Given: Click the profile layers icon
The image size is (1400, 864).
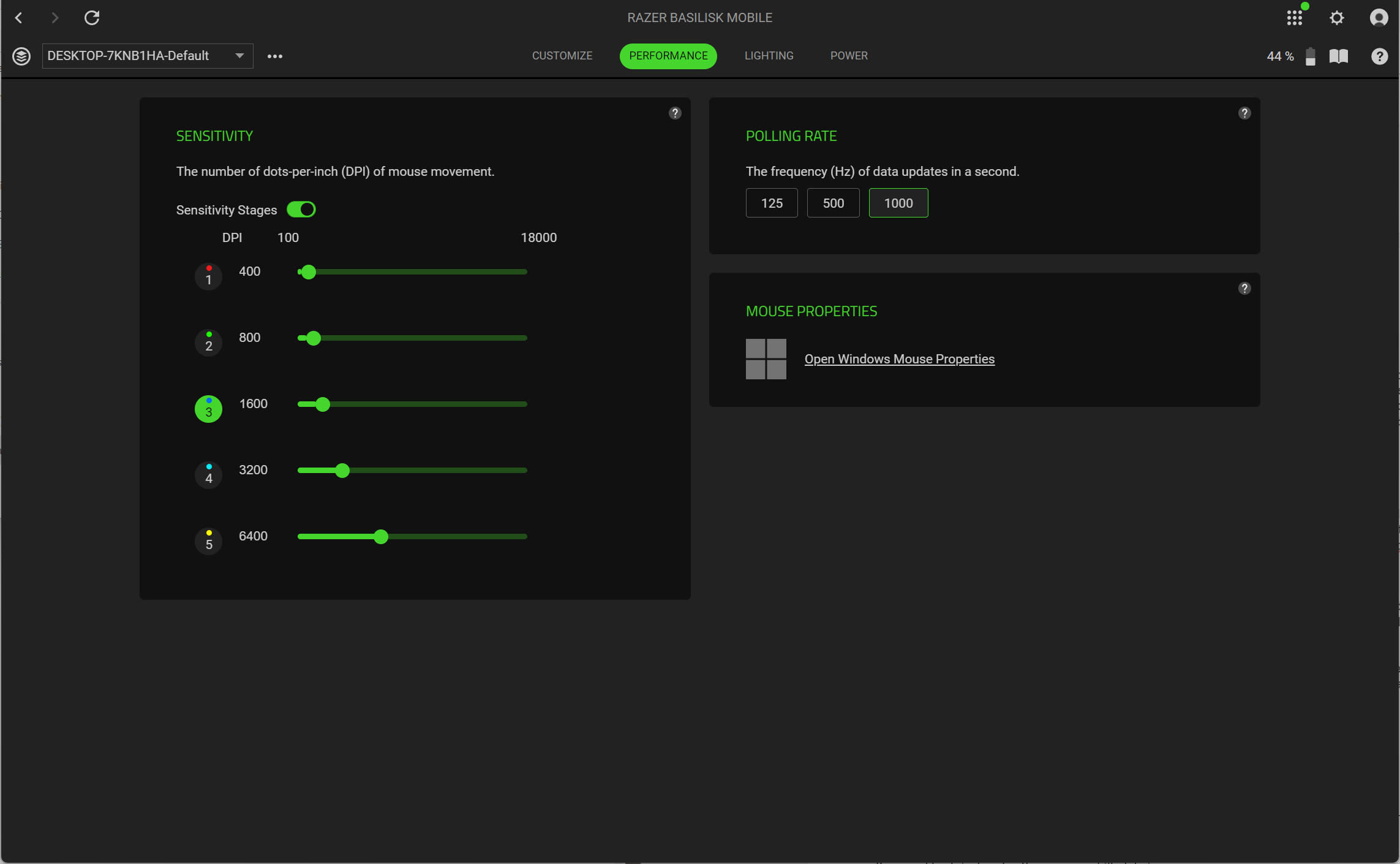Looking at the screenshot, I should (x=21, y=56).
